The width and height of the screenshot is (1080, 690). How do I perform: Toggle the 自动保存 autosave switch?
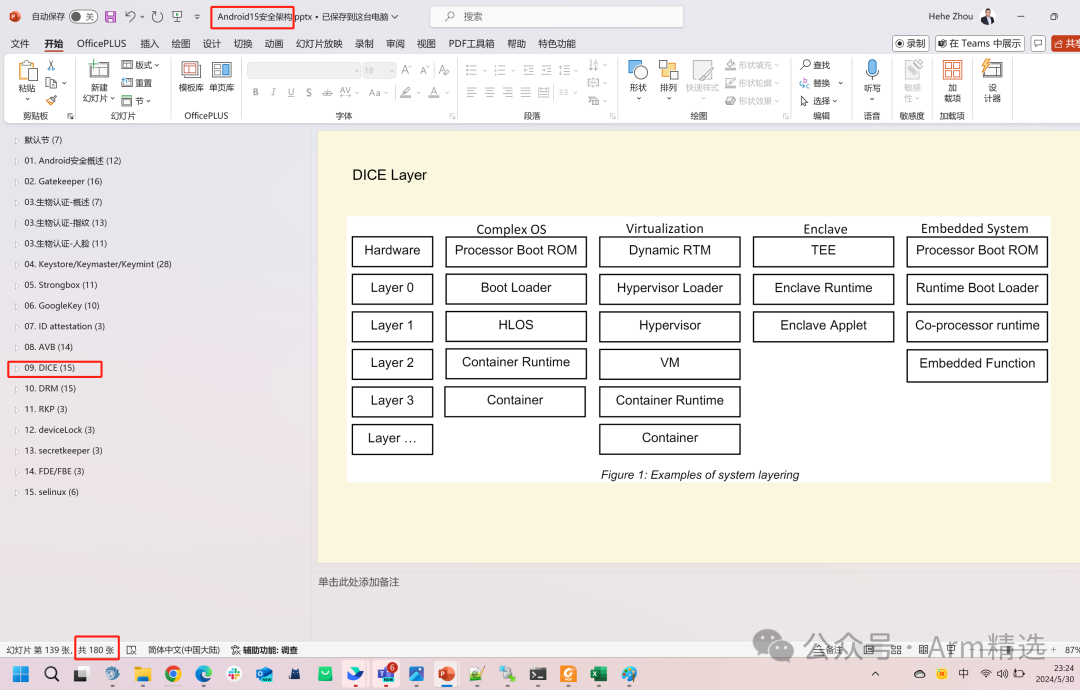tap(83, 17)
